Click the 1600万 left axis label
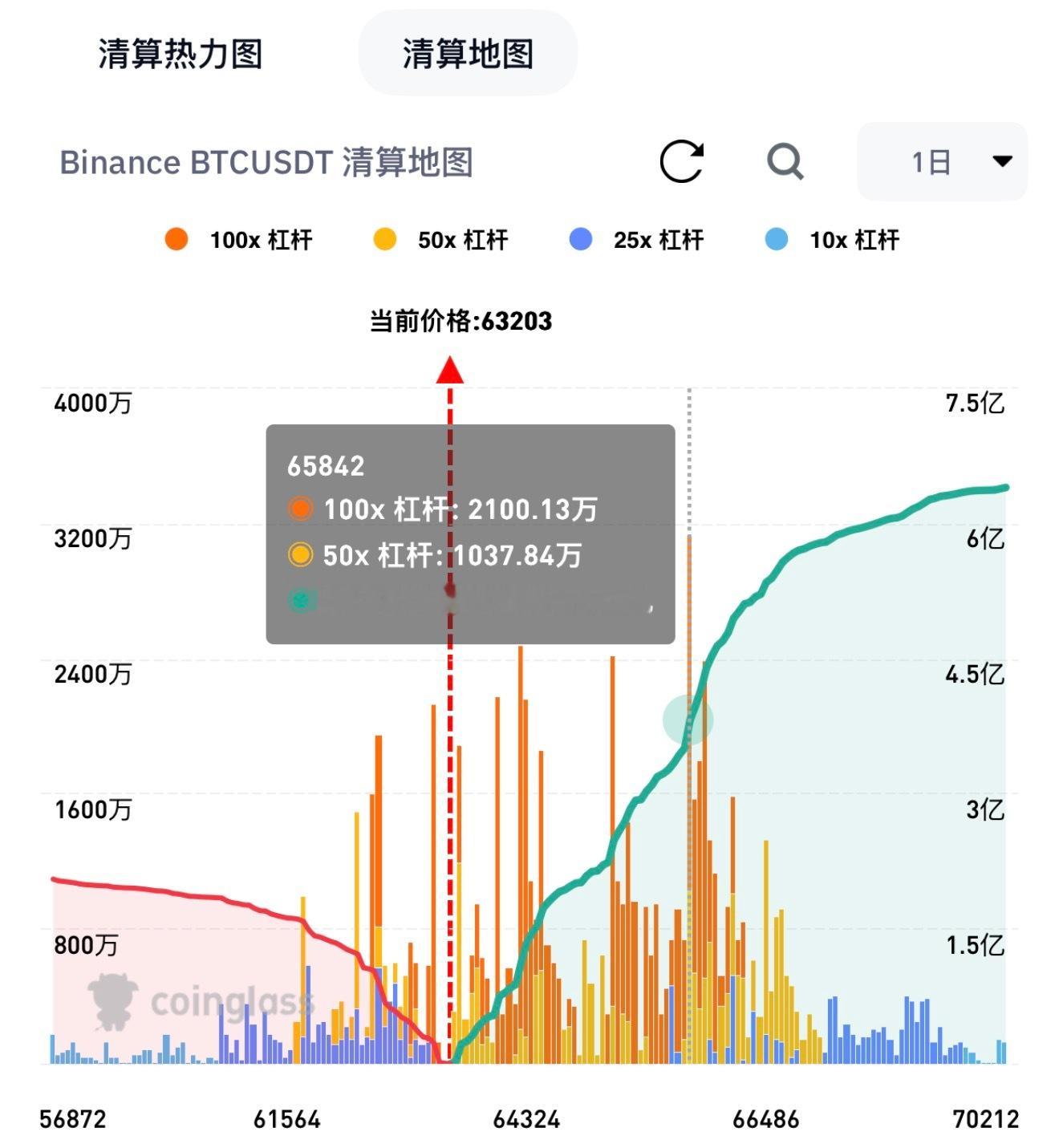Viewport: 1059px width, 1148px height. (x=92, y=809)
